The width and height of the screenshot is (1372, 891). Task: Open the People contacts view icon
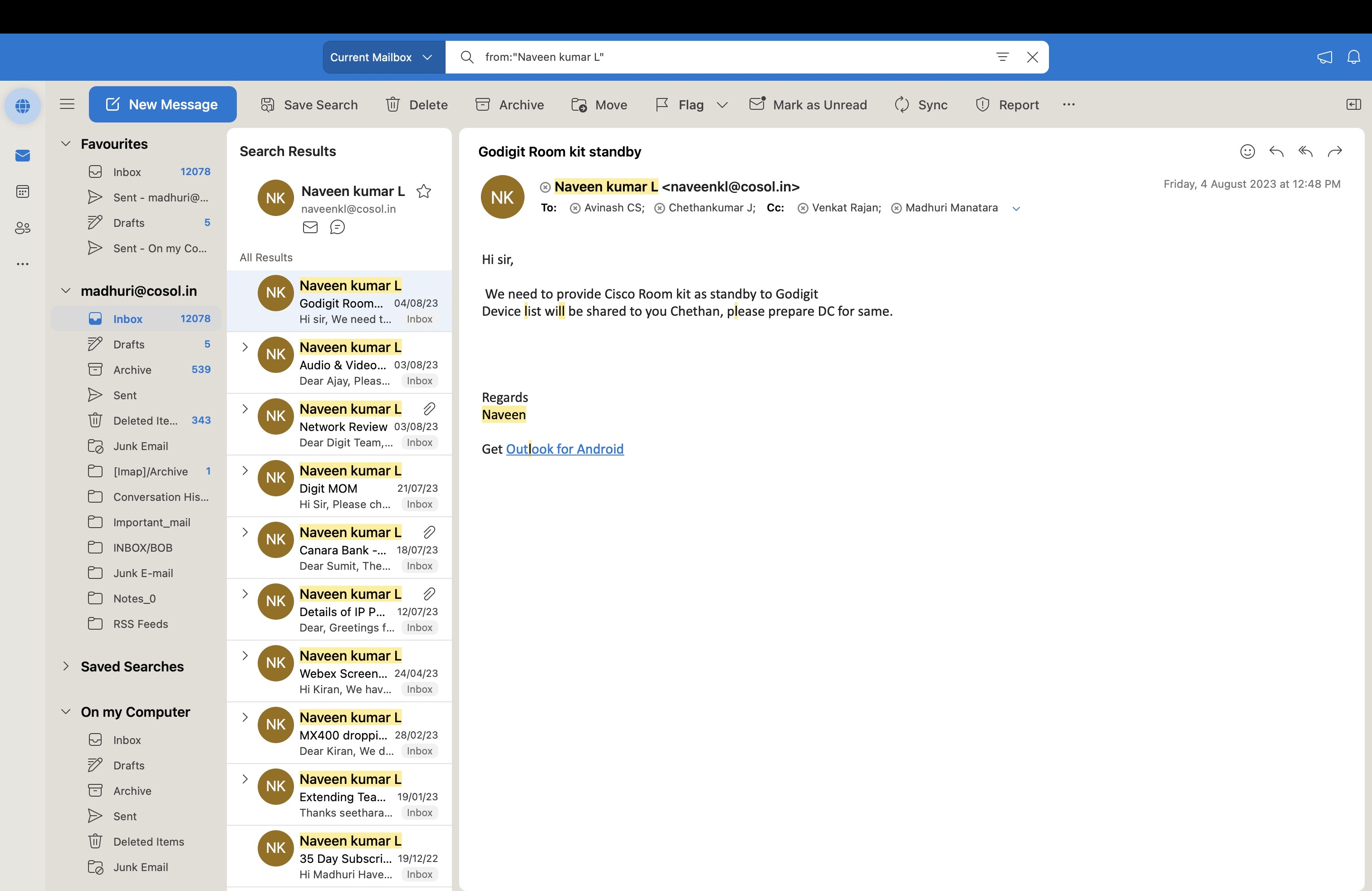pyautogui.click(x=23, y=228)
